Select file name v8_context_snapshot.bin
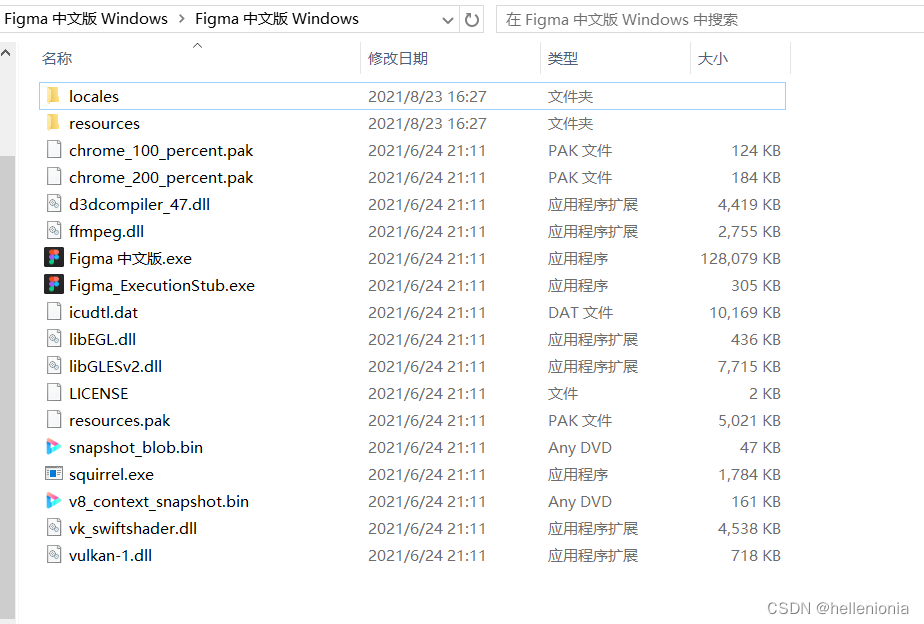Screen dimensions: 924x624 159,502
